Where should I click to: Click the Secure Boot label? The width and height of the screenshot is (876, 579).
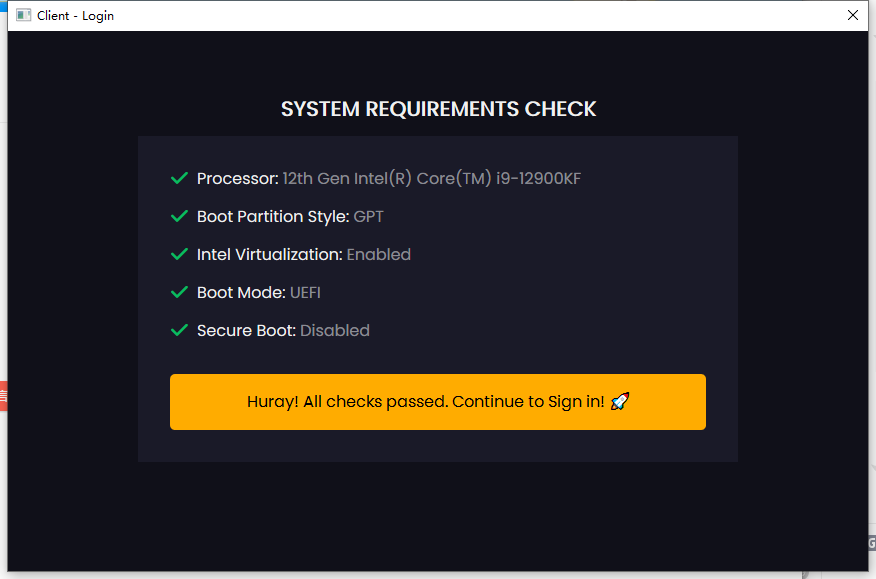point(246,331)
